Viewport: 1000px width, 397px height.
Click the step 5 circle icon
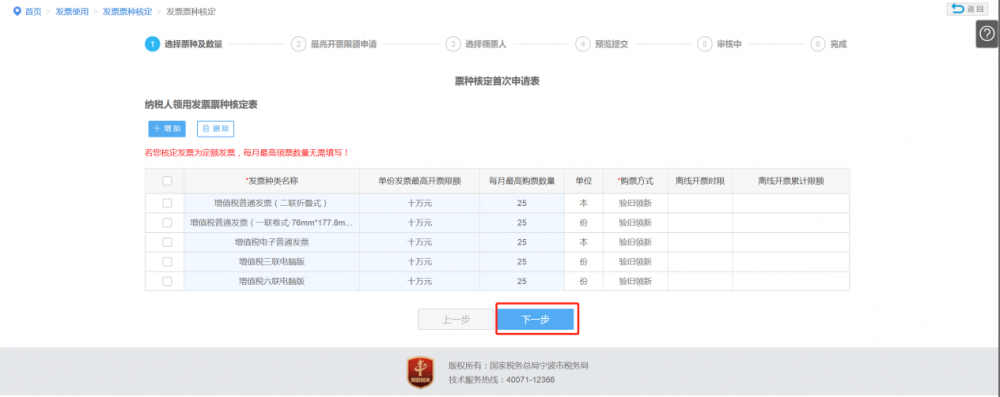[x=704, y=44]
